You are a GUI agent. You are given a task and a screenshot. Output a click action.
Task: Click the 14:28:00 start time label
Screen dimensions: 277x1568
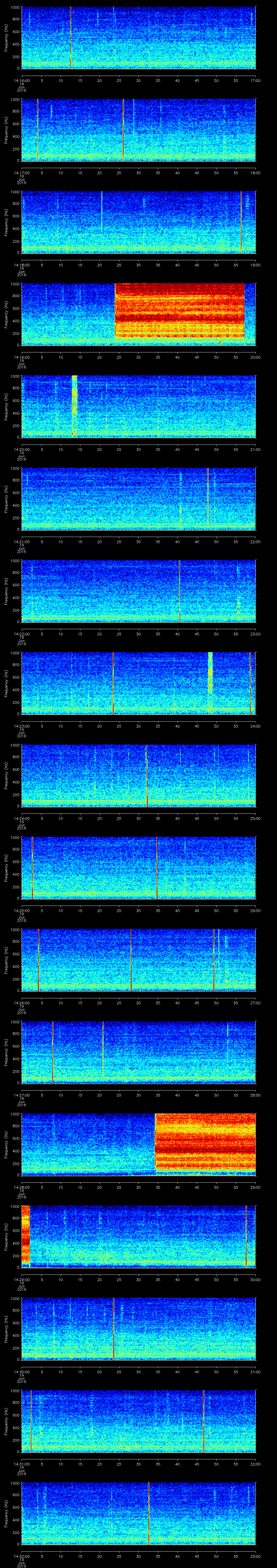[x=22, y=1187]
